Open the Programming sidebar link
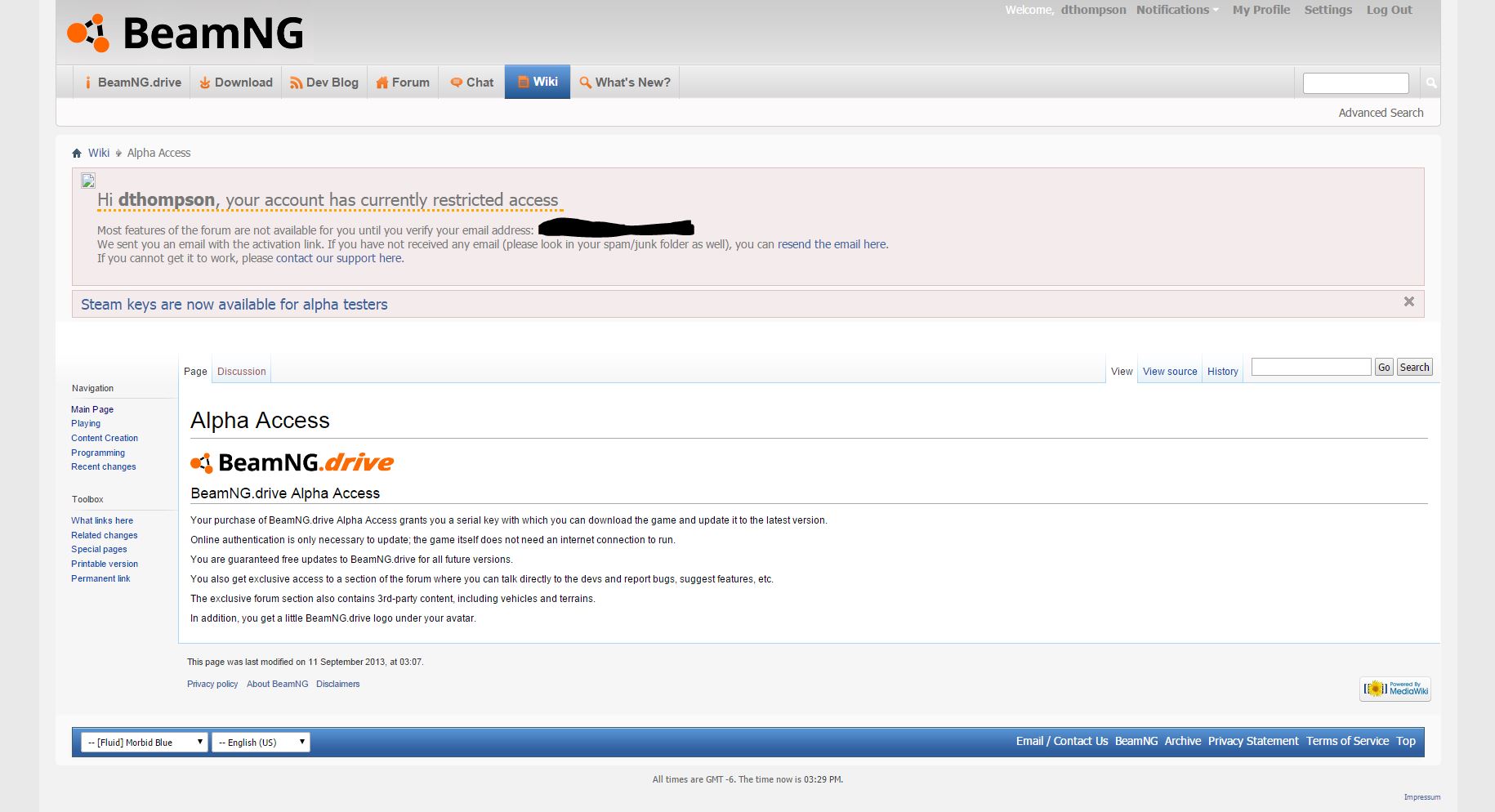Image resolution: width=1495 pixels, height=812 pixels. tap(98, 453)
